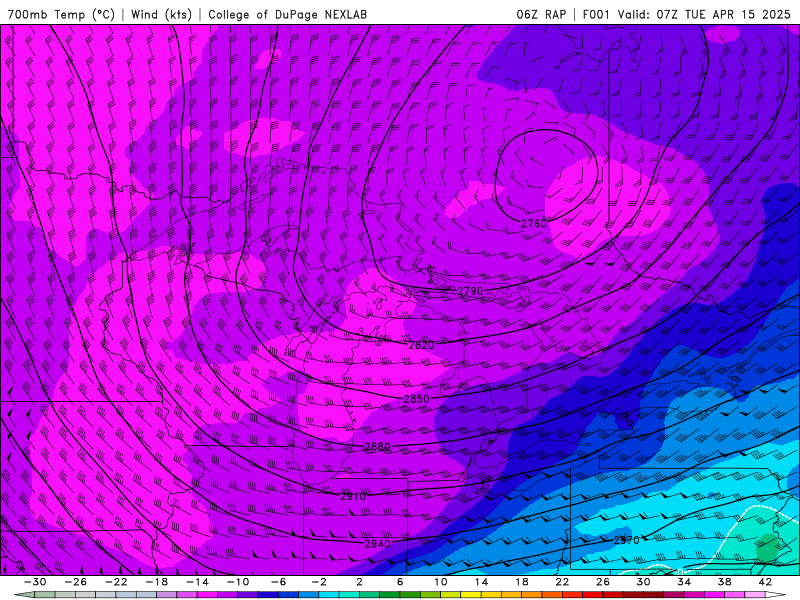Image resolution: width=800 pixels, height=600 pixels.
Task: Click the 42 colorbar tick label
Action: coord(765,582)
